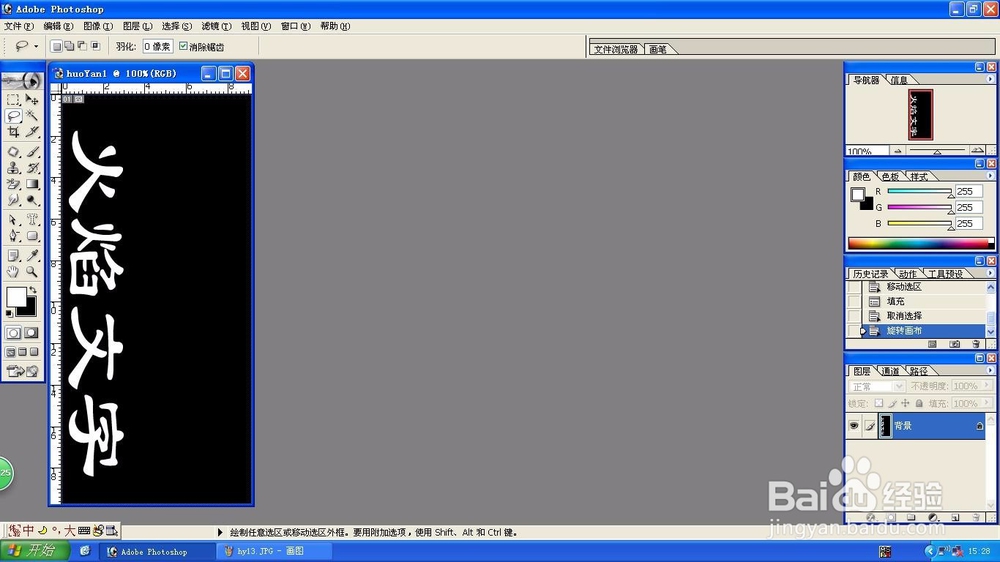Reset to default black and white colors
The height and width of the screenshot is (562, 1000).
pyautogui.click(x=10, y=314)
